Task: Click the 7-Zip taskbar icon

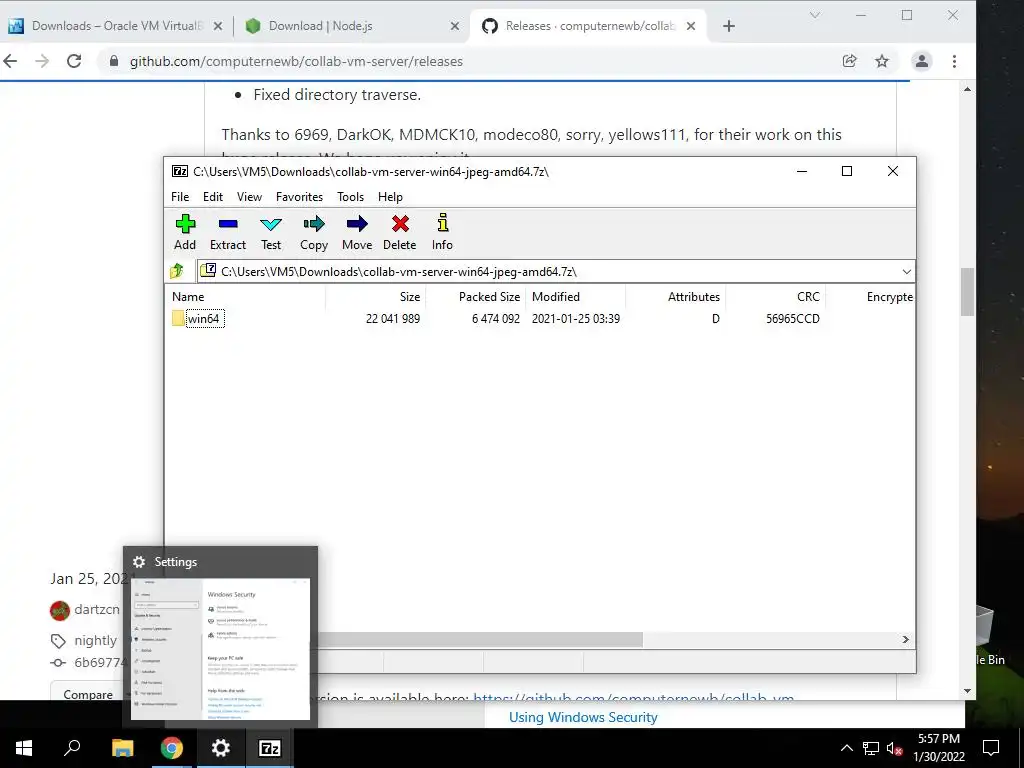Action: point(270,748)
